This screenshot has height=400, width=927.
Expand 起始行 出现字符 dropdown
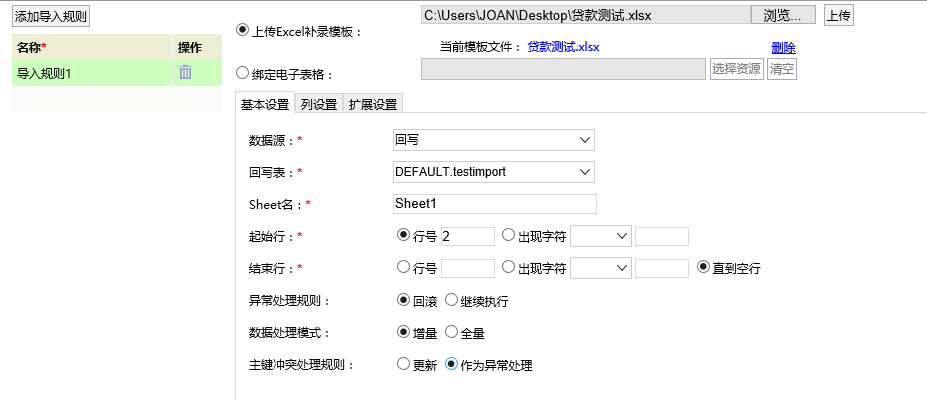(601, 236)
